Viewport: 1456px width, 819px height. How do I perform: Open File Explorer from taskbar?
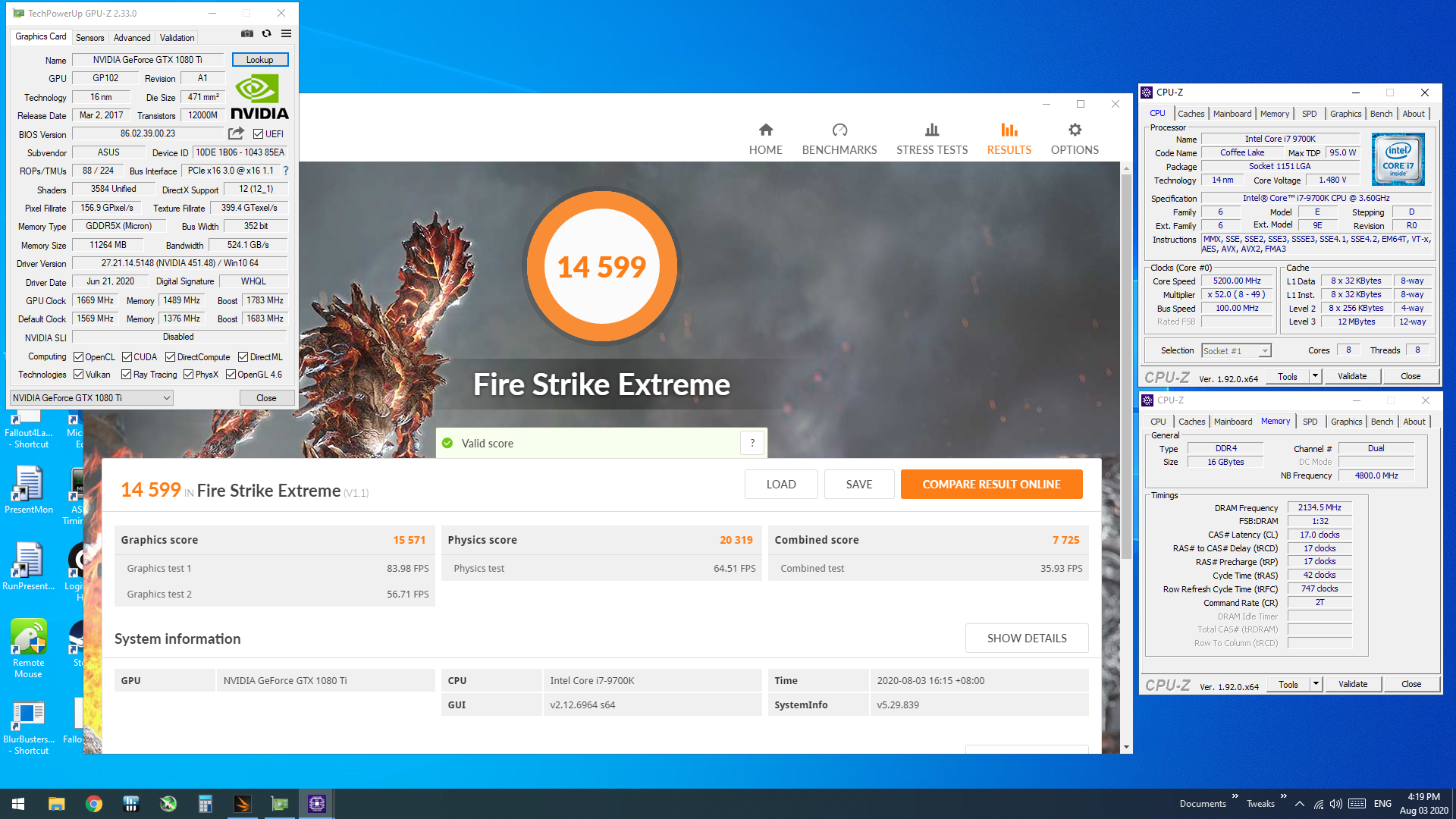[x=56, y=804]
